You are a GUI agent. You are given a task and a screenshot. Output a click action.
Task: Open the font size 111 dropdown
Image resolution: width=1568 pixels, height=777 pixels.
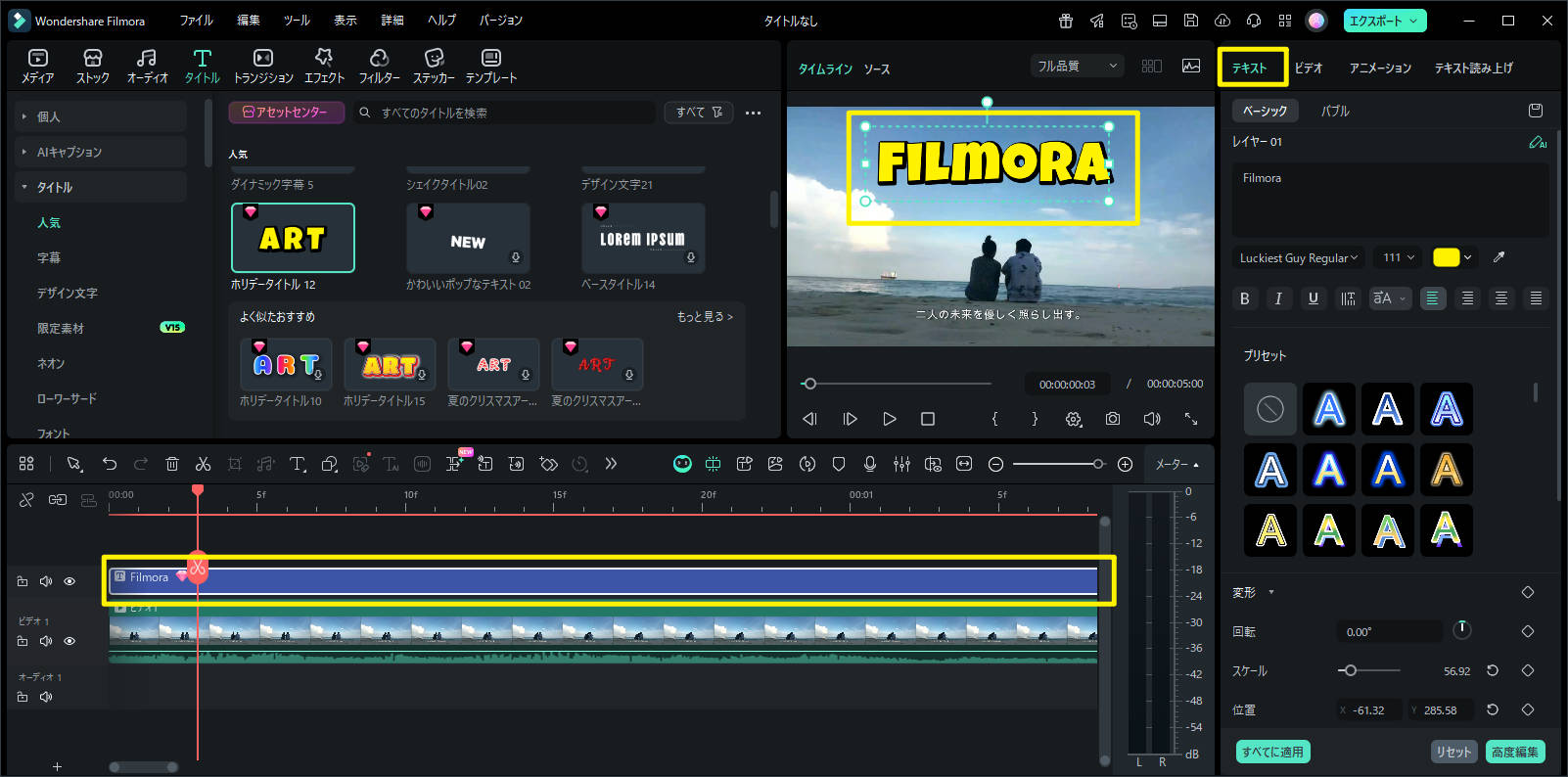[x=1398, y=258]
